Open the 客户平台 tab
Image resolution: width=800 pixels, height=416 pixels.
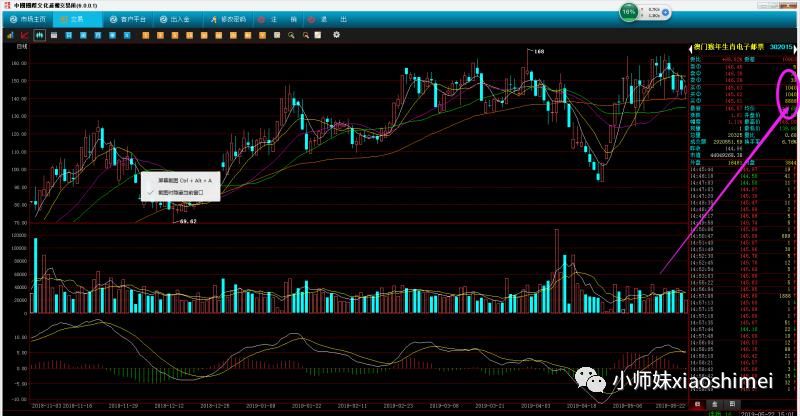(128, 19)
